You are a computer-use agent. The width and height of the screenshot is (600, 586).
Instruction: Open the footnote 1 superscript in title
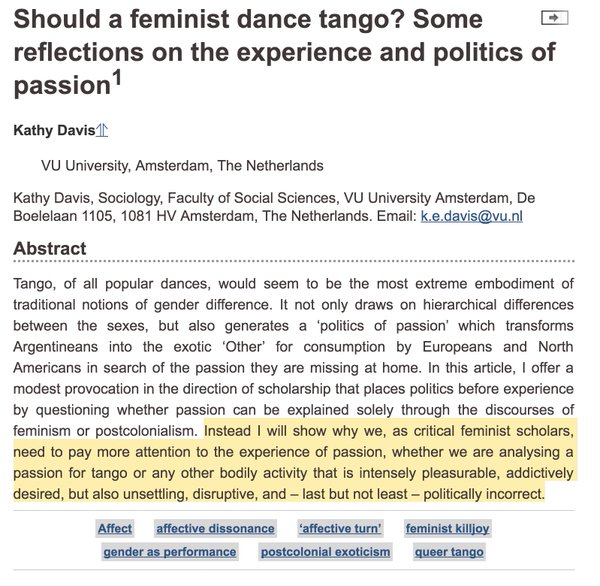tap(117, 78)
